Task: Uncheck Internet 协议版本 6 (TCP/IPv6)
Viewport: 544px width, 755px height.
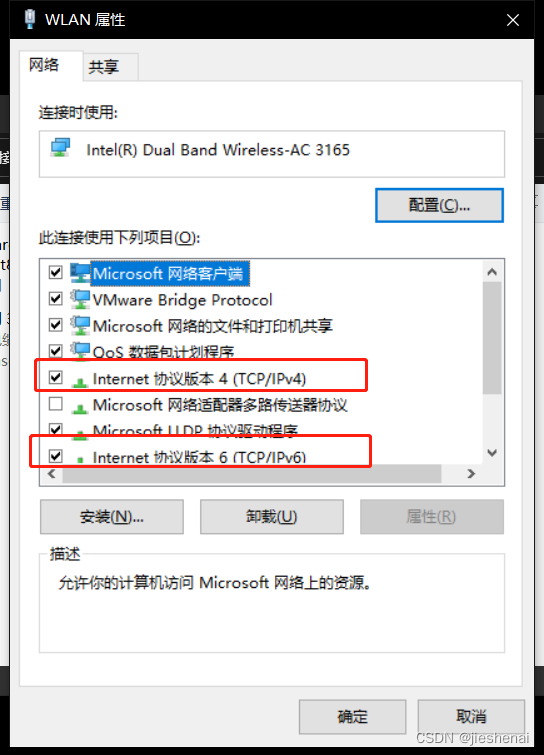Action: pyautogui.click(x=56, y=456)
